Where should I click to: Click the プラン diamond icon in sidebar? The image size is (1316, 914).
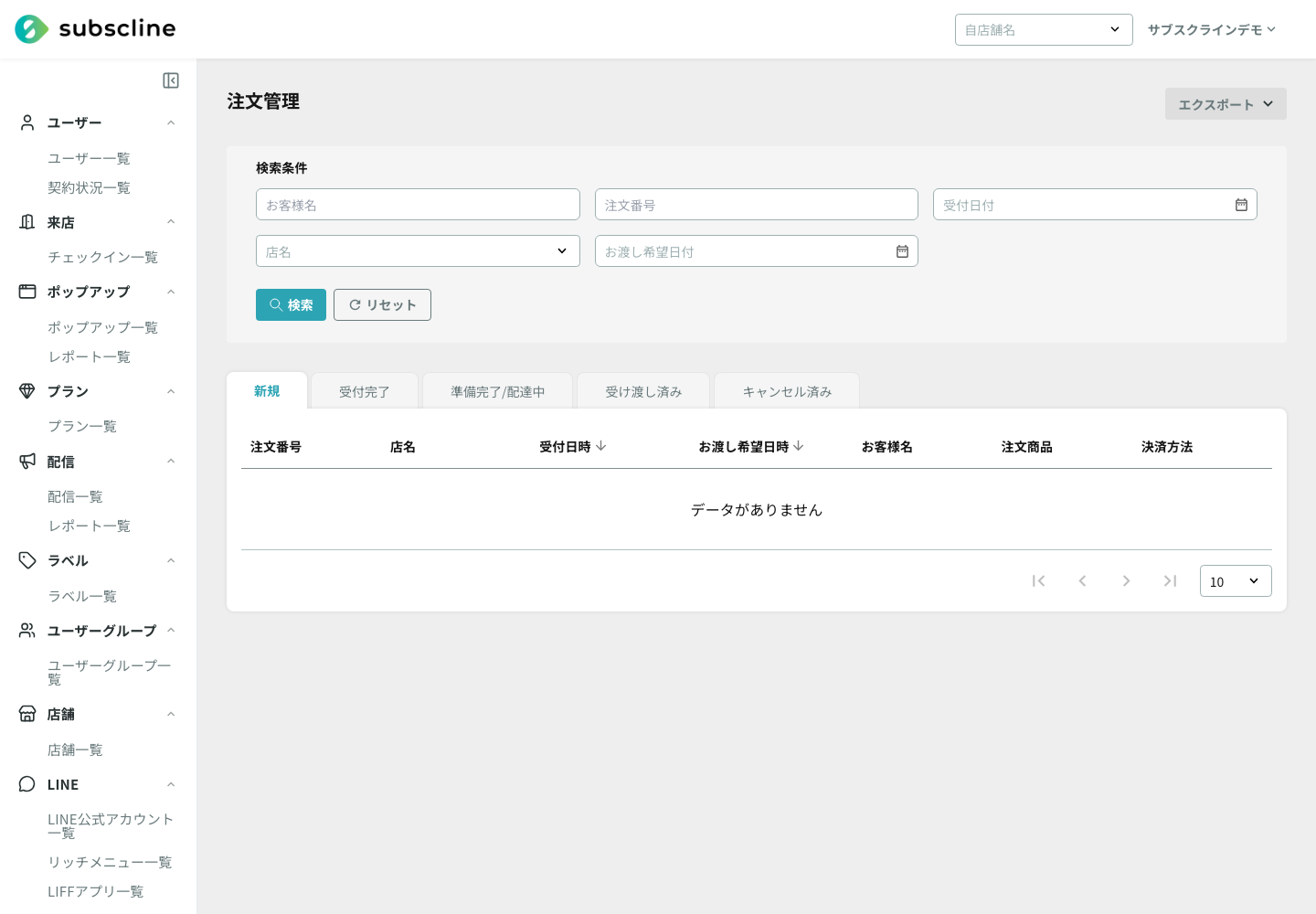click(27, 391)
